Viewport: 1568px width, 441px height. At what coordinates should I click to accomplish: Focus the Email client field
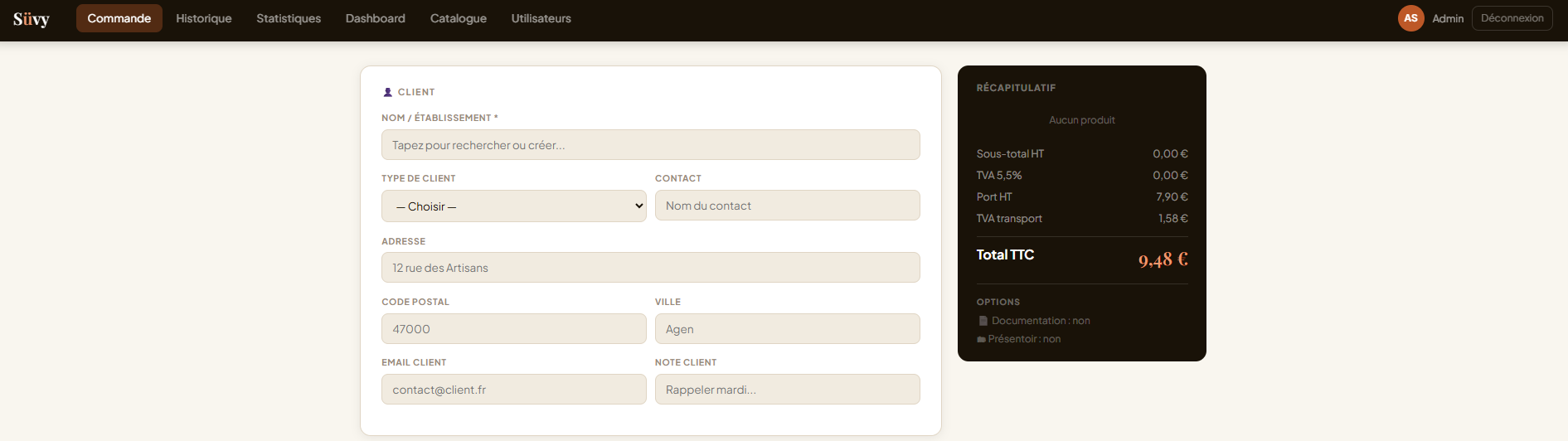pos(514,390)
